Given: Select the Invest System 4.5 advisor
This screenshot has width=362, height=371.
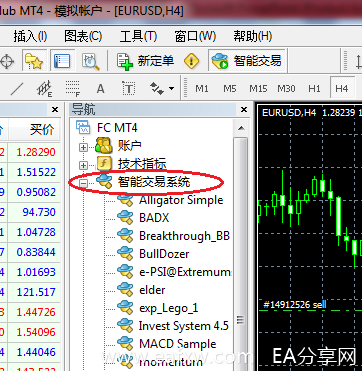Looking at the screenshot, I should click(184, 326).
